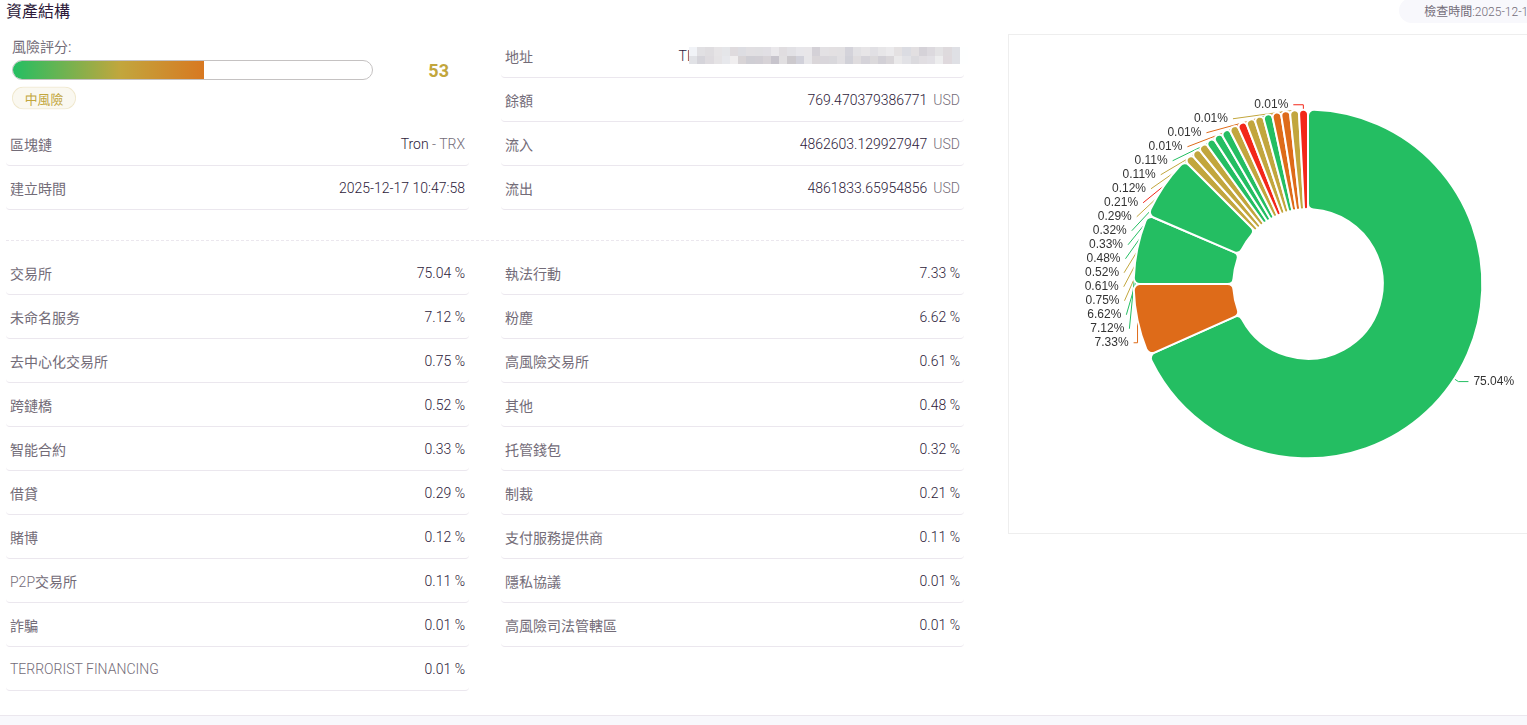Select the 未命名服務 row
This screenshot has height=725, width=1527.
coord(237,317)
